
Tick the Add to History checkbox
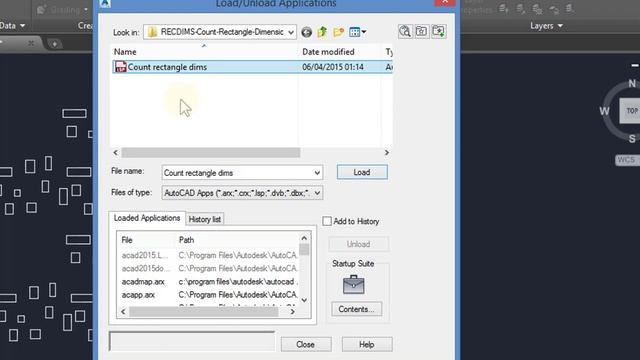[327, 221]
